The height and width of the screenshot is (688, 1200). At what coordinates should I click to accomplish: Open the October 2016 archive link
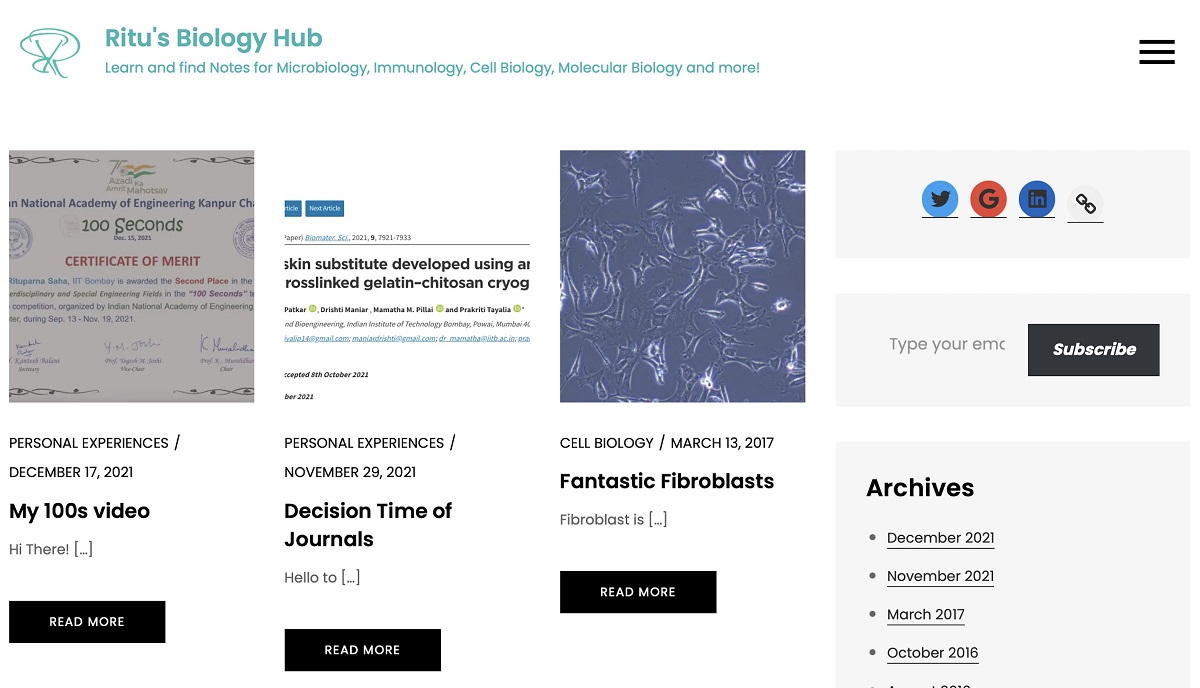pos(933,653)
